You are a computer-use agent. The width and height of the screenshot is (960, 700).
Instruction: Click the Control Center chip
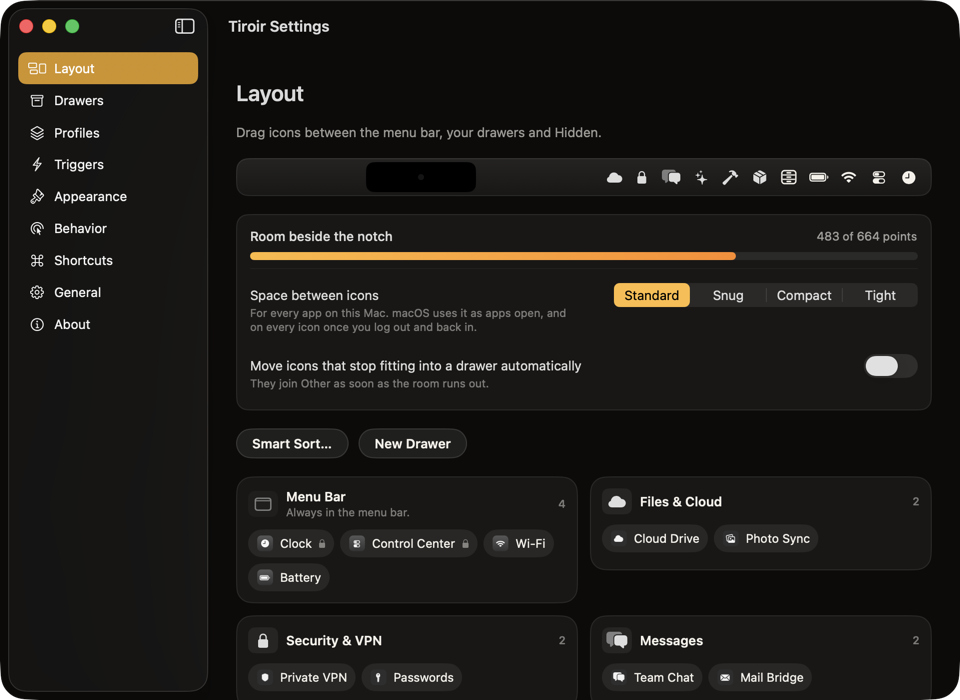[408, 544]
